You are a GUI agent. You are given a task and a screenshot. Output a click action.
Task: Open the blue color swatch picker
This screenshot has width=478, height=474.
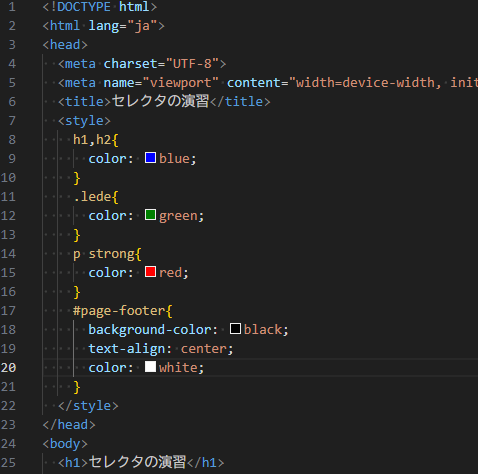click(150, 158)
